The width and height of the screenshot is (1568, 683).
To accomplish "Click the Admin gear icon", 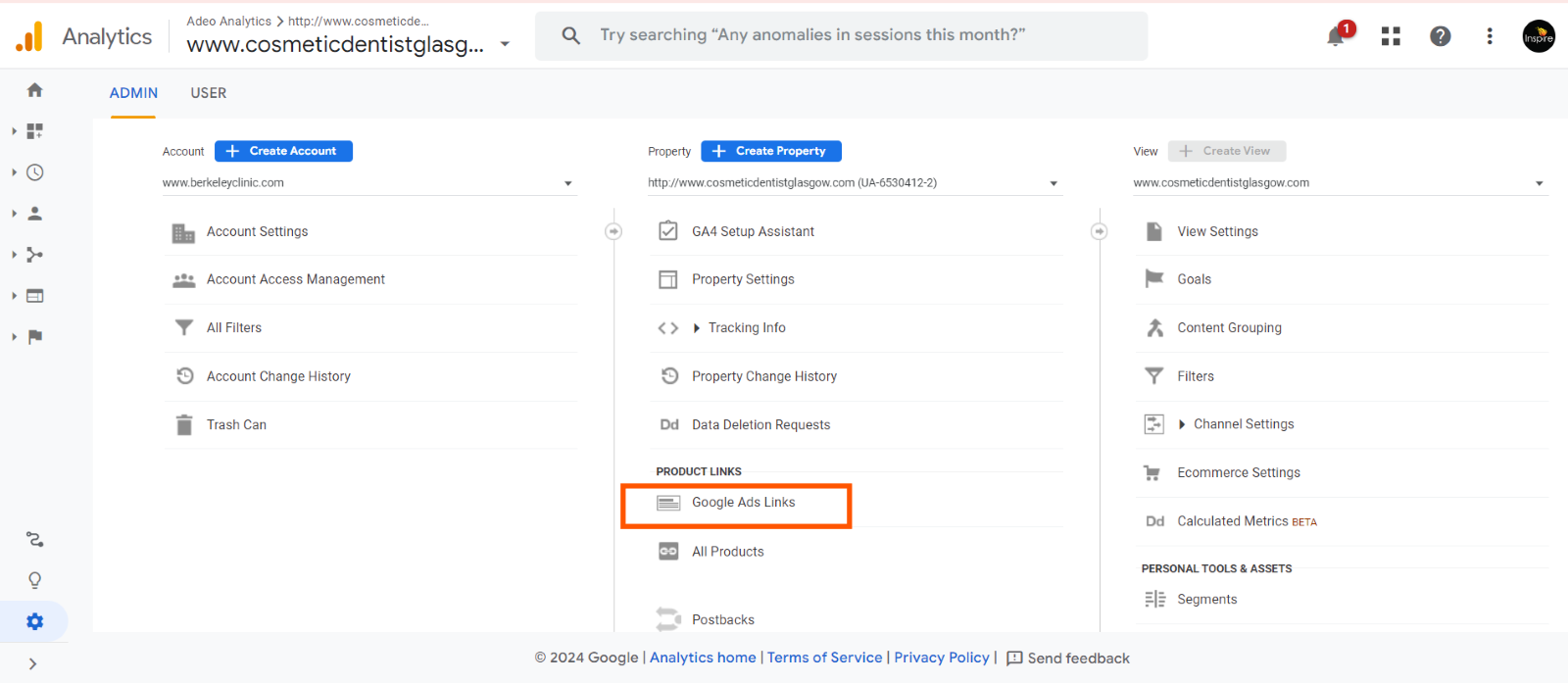I will point(35,621).
